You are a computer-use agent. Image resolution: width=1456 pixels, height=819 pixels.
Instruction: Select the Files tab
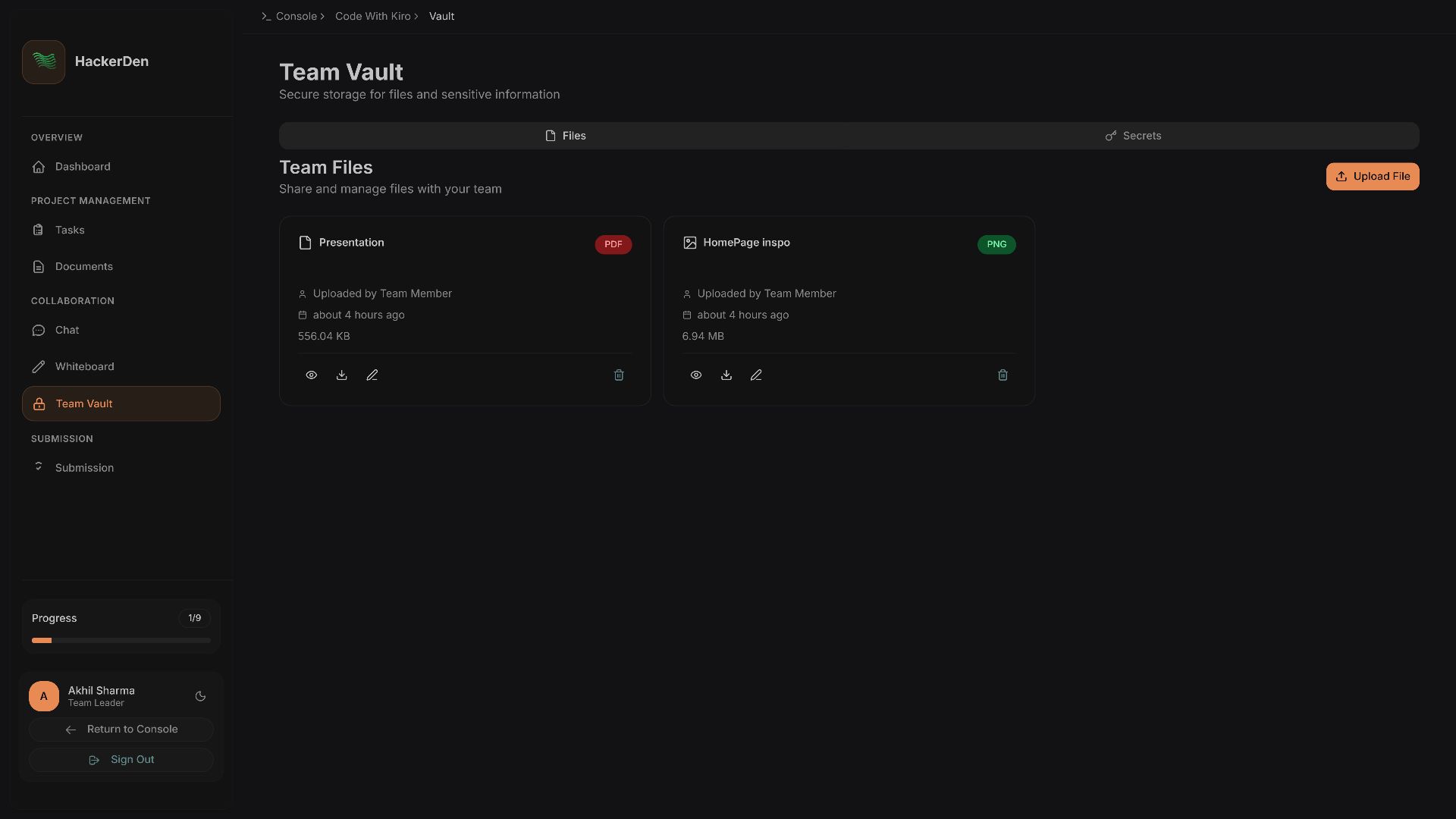pos(565,136)
